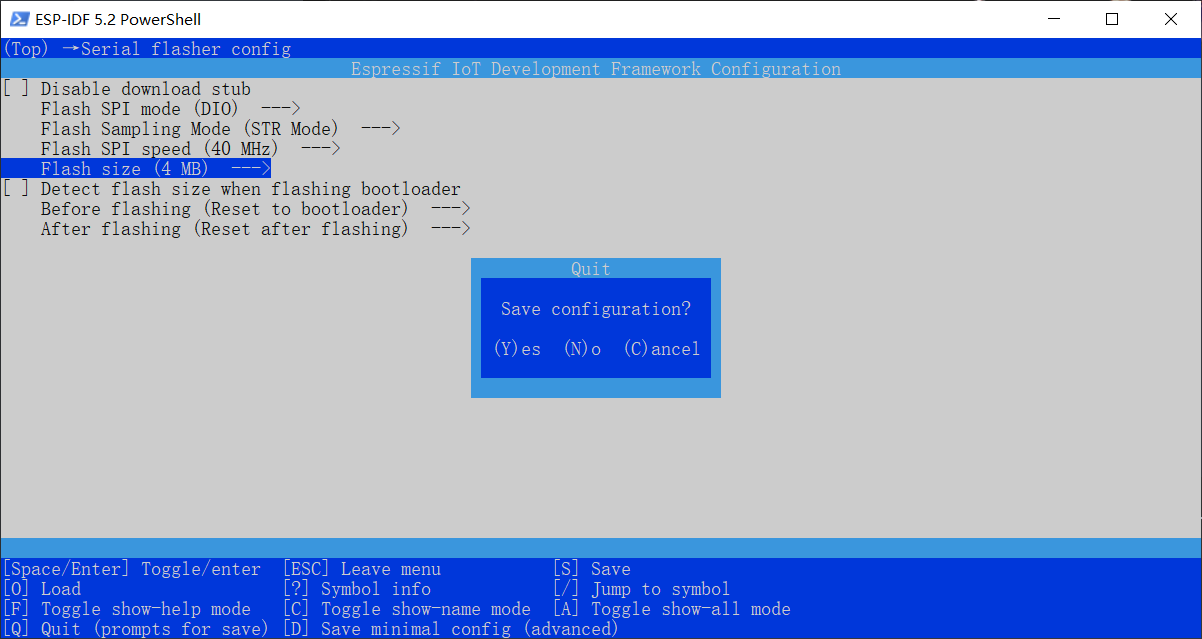The image size is (1202, 639).
Task: Click the [S] Save shortcut hint
Action: 592,569
